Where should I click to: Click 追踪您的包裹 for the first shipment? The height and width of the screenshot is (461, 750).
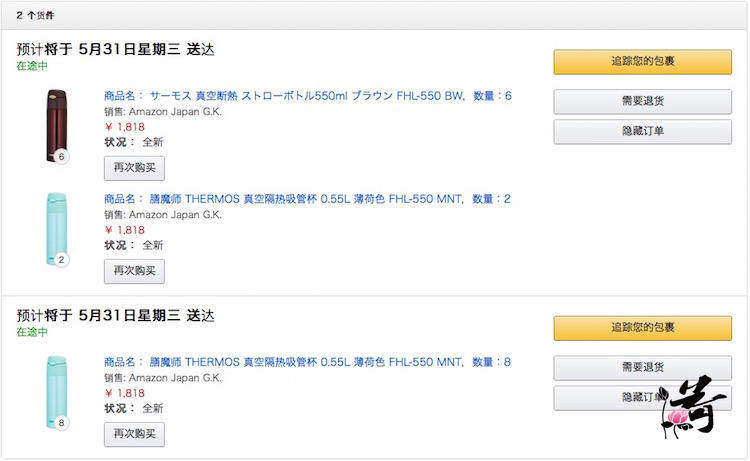pyautogui.click(x=642, y=62)
